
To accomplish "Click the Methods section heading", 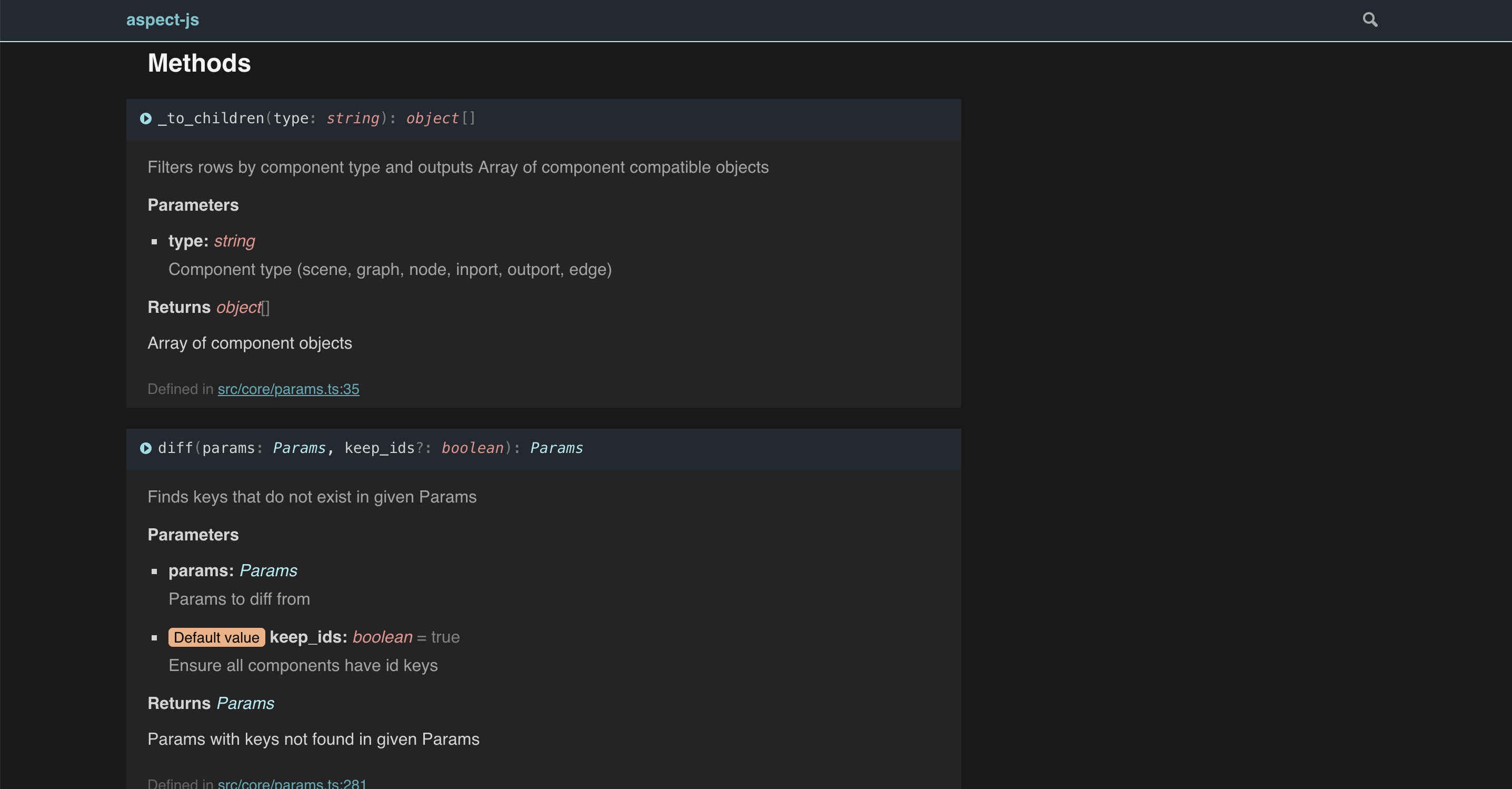I will 199,63.
